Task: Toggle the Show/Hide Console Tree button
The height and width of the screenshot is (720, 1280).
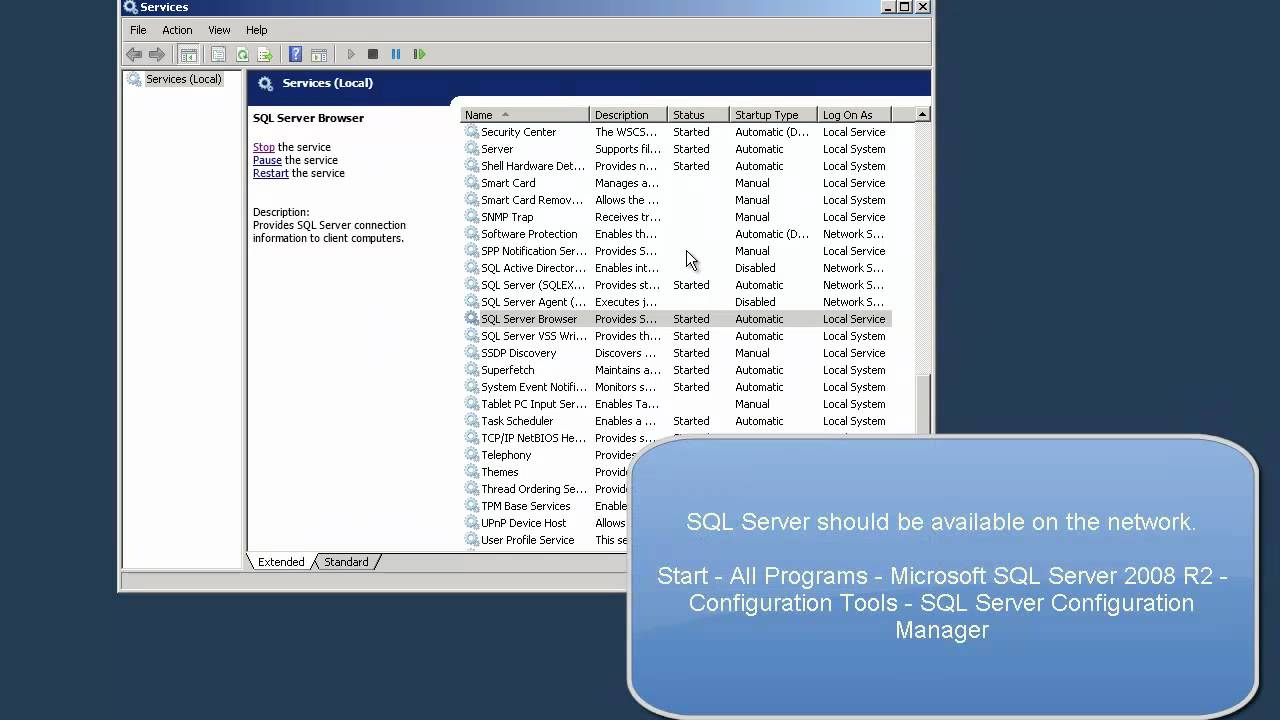Action: click(188, 54)
